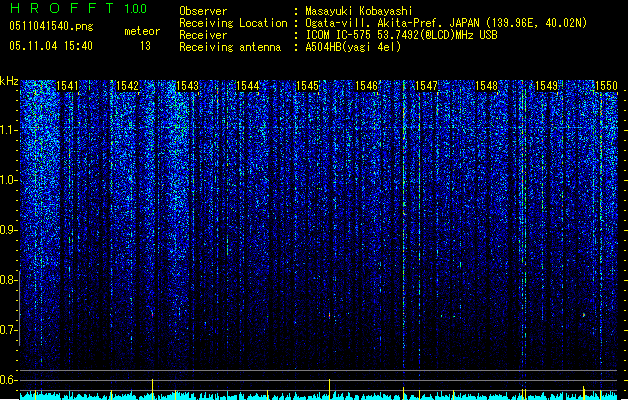Click the 1543 time marker
Screen dimensions: 629x400
[187, 86]
